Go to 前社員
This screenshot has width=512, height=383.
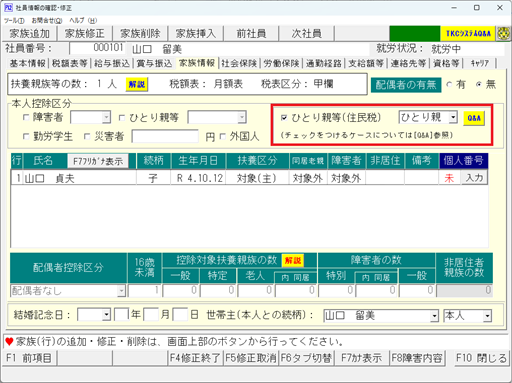click(251, 33)
